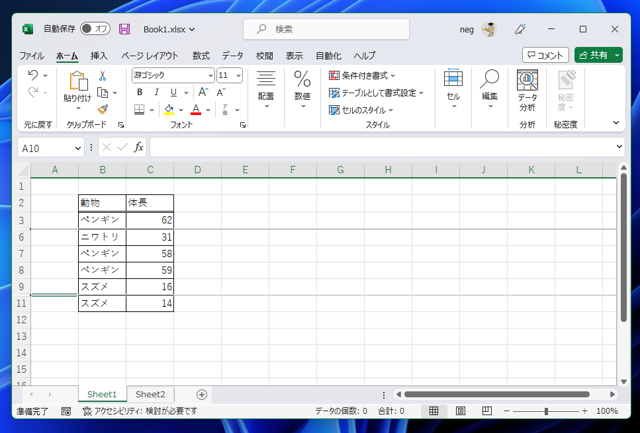The width and height of the screenshot is (640, 433).
Task: Decrease font size with smaller A icon
Action: pyautogui.click(x=221, y=92)
